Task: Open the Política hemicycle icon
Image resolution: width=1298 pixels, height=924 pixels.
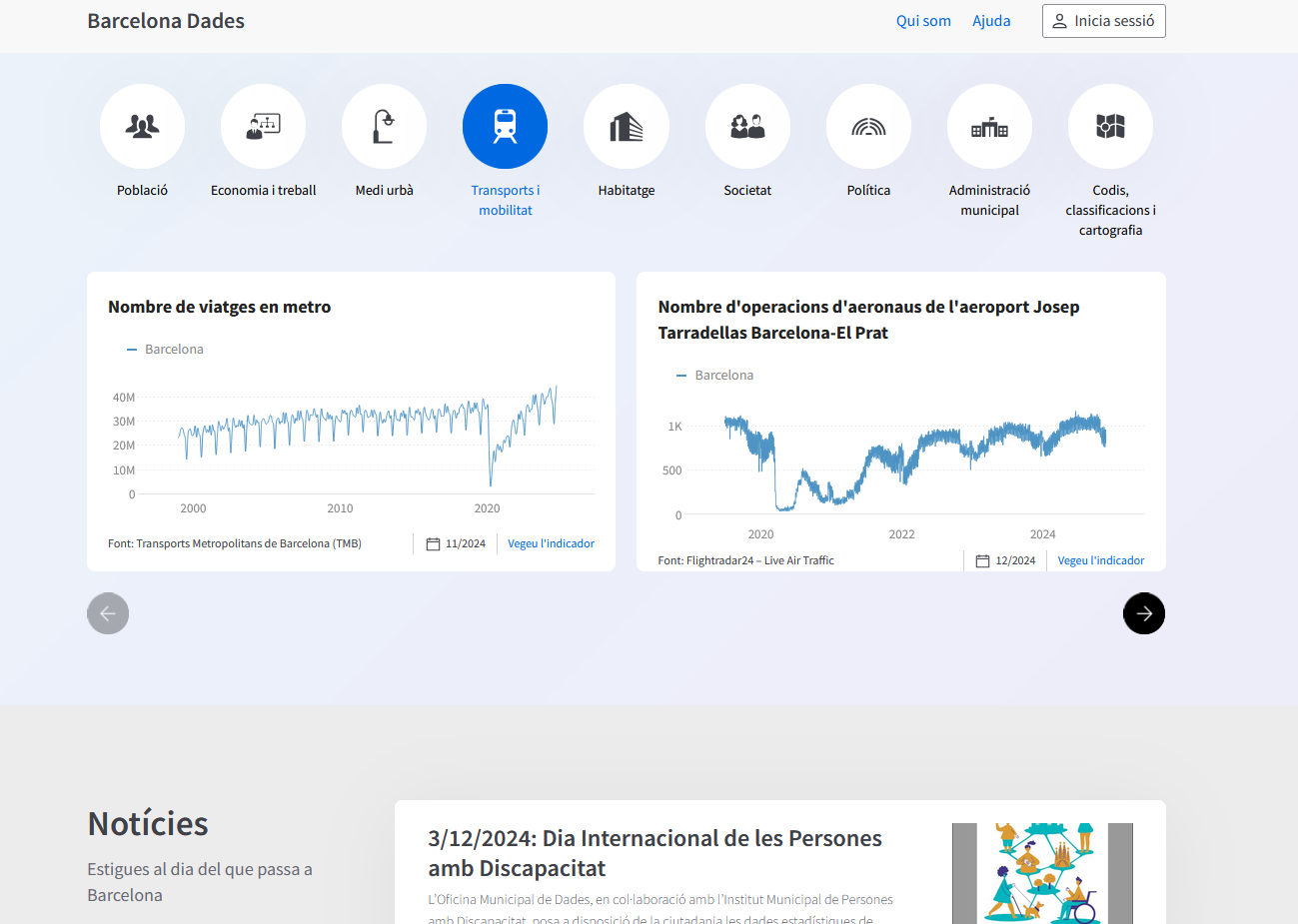Action: 868,127
